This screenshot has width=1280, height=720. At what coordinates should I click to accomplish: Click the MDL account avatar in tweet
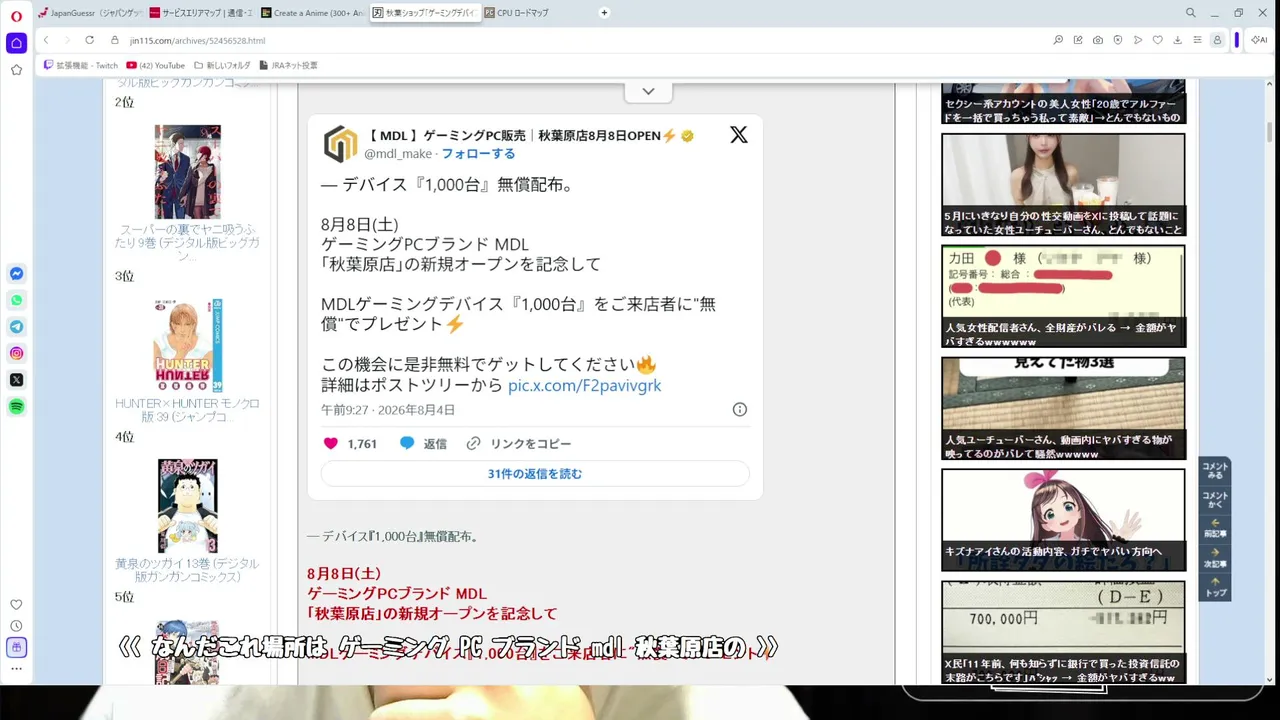[x=341, y=144]
